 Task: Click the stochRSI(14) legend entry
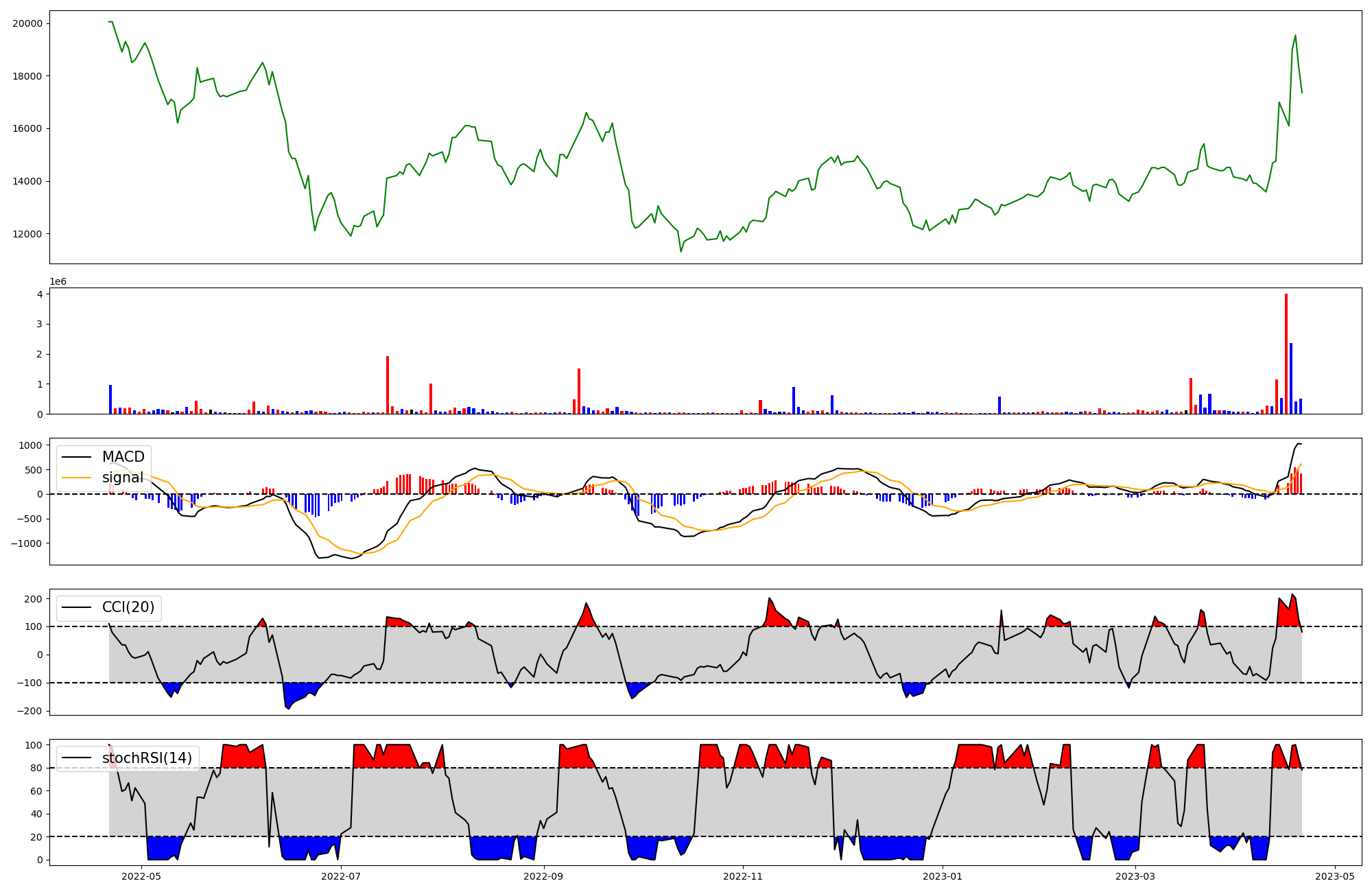pos(147,758)
